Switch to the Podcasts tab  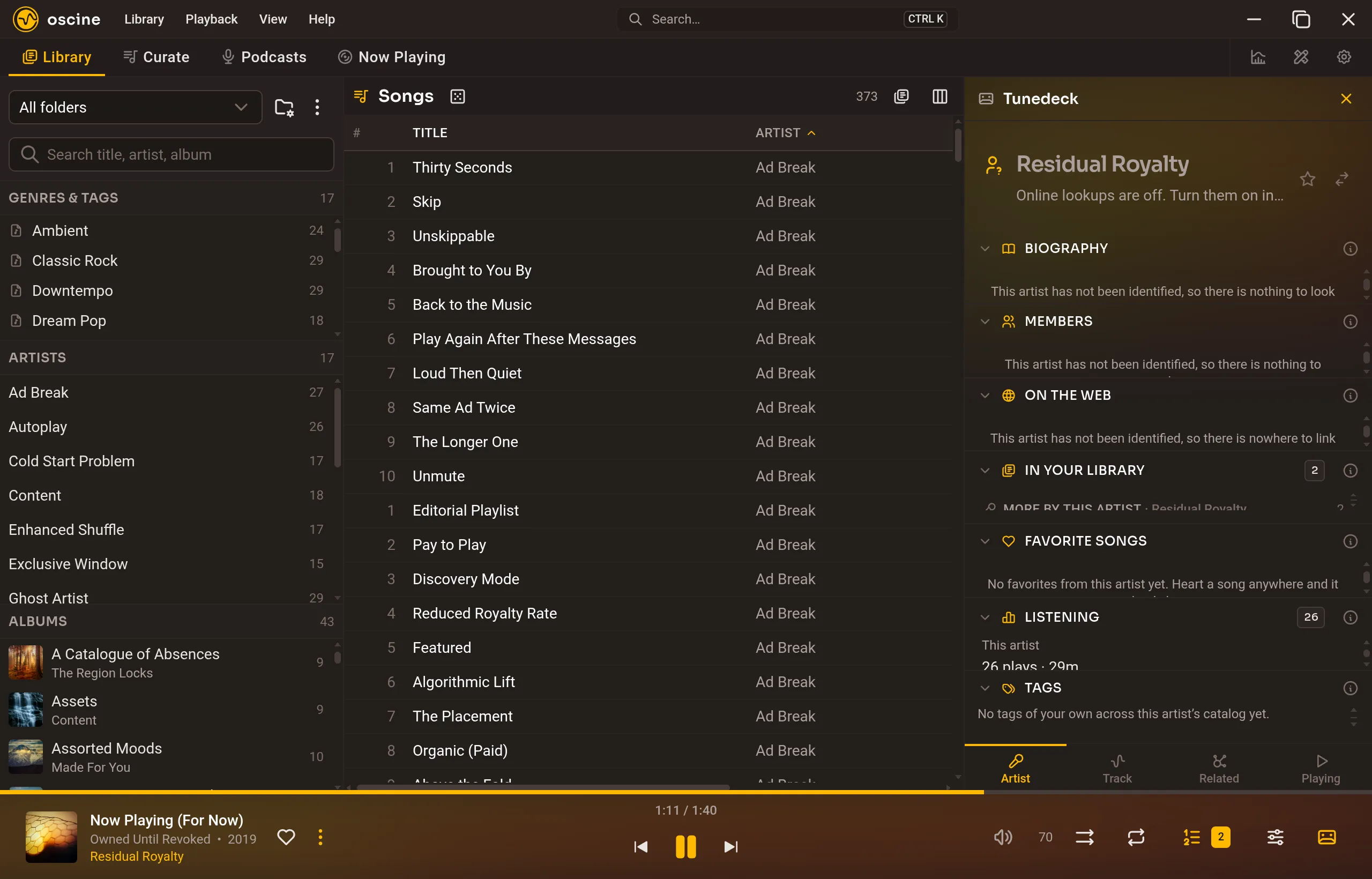pyautogui.click(x=264, y=57)
